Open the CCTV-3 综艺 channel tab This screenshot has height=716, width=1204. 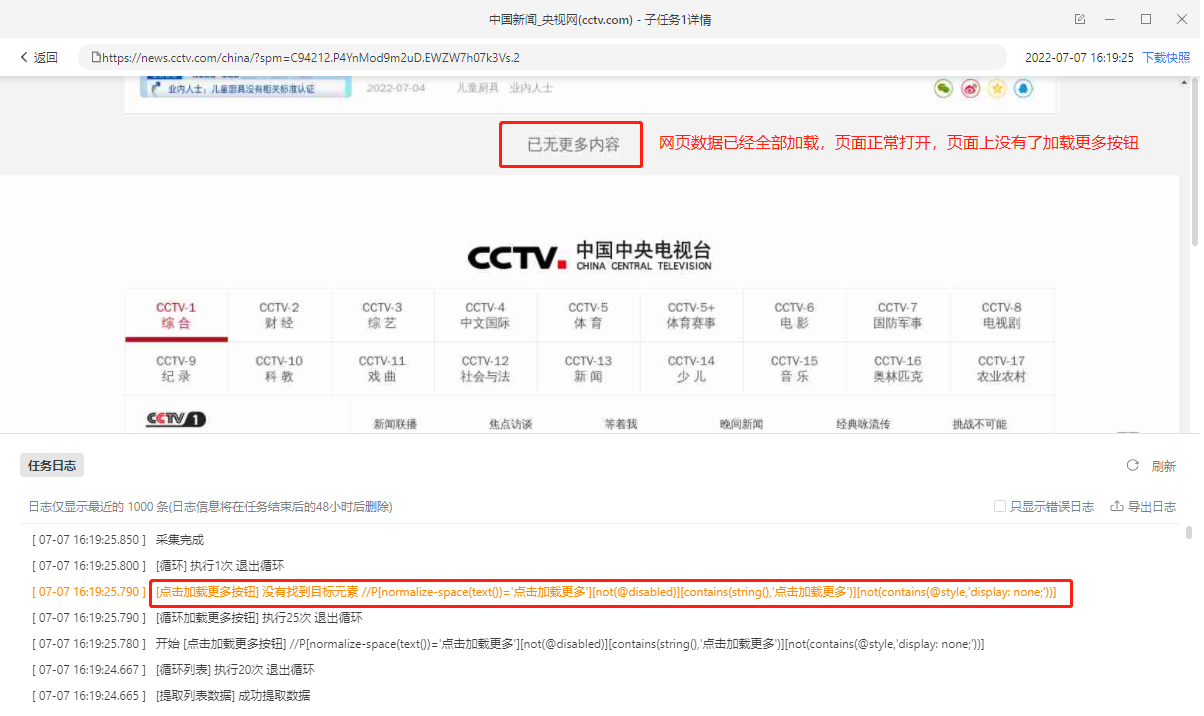click(382, 315)
